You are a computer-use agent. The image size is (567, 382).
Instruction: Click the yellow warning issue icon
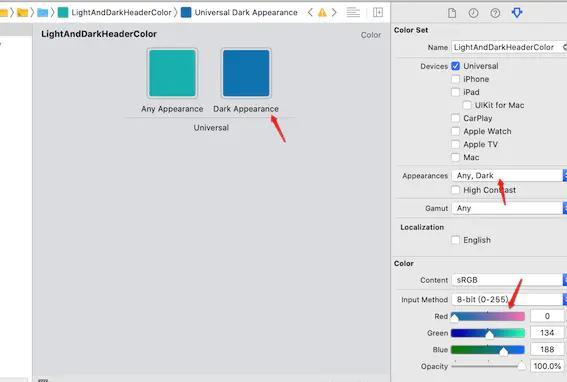[322, 13]
